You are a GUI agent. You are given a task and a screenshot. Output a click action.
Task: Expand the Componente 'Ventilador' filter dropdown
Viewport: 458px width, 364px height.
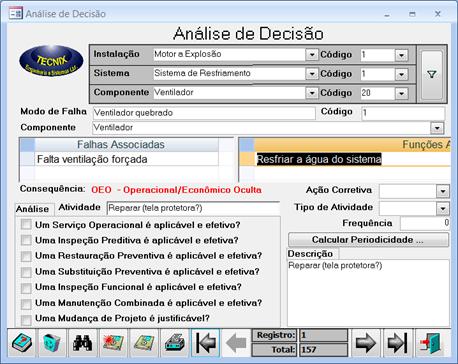point(312,93)
